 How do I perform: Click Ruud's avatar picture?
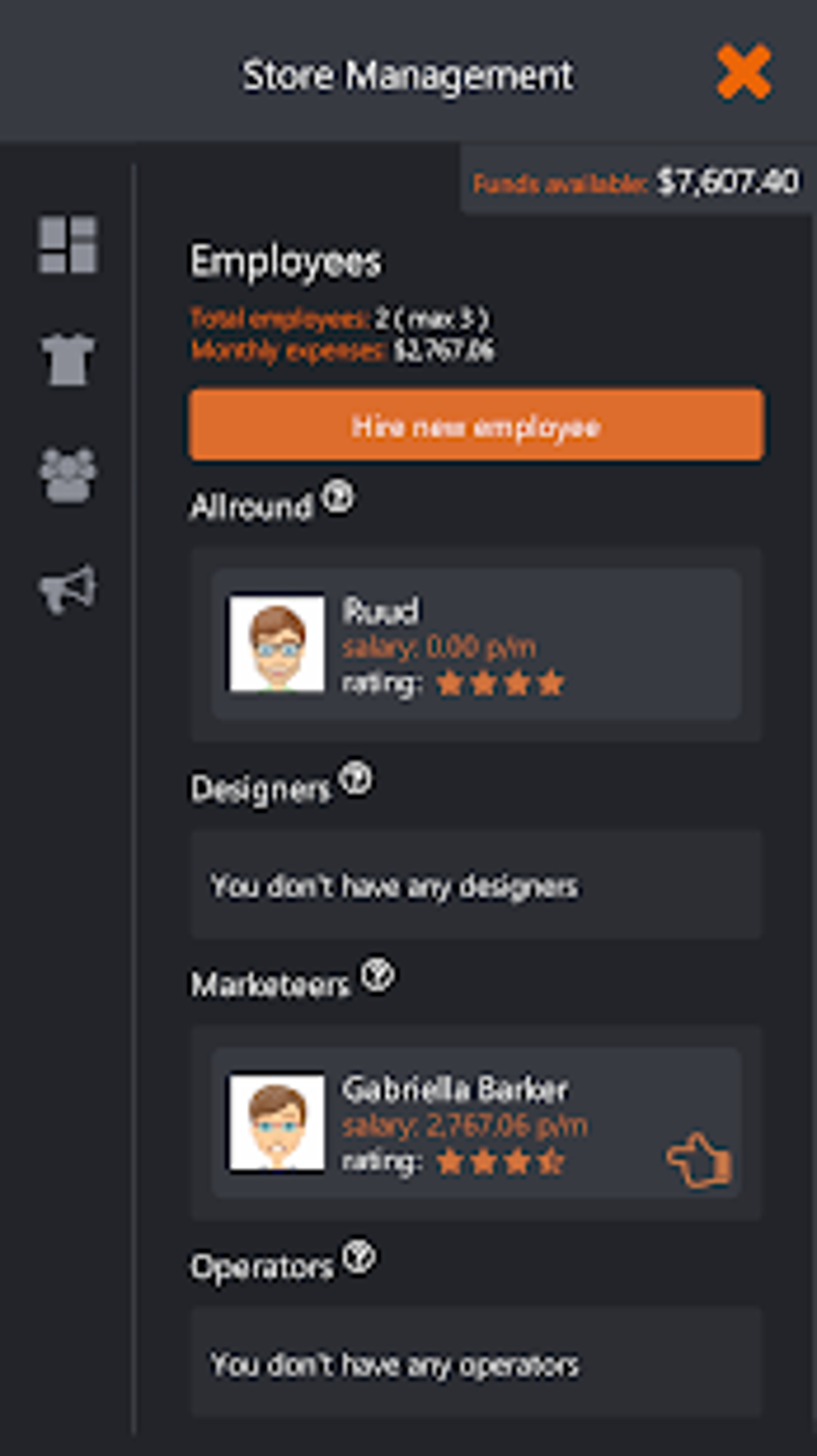pyautogui.click(x=277, y=643)
